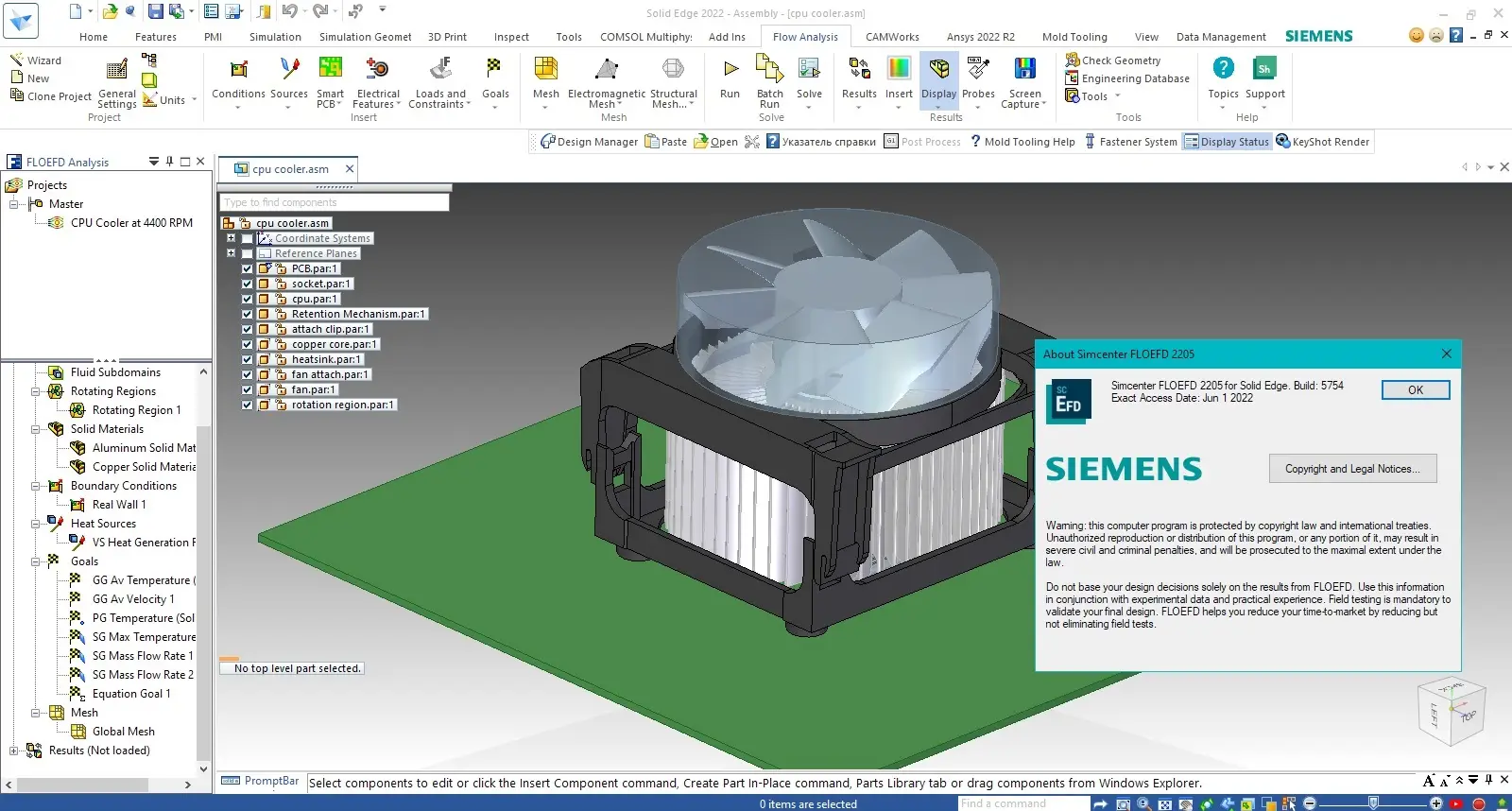
Task: Click the Insert results icon
Action: (899, 68)
